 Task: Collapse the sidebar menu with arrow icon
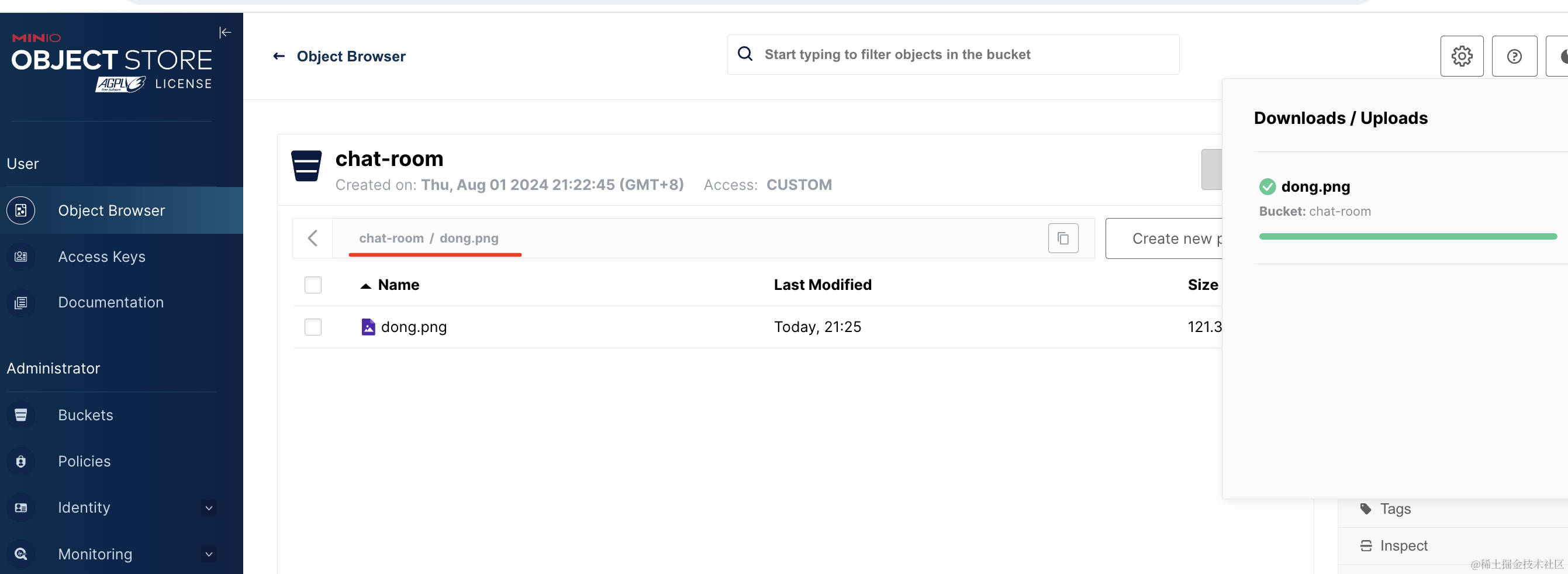click(x=225, y=32)
